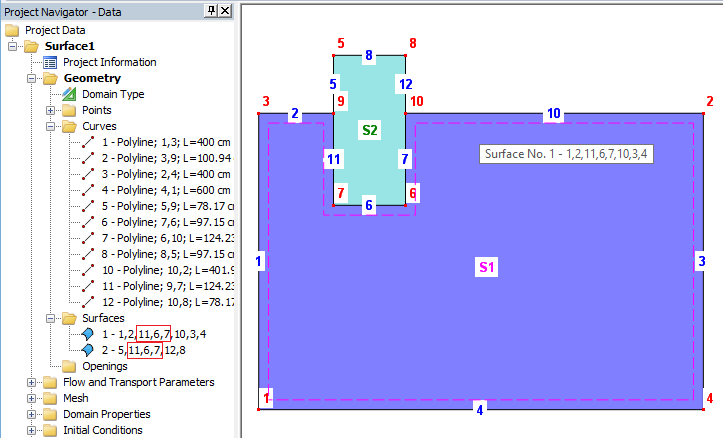The image size is (723, 438).
Task: Click polyline icon of curve 5
Action: (x=88, y=206)
